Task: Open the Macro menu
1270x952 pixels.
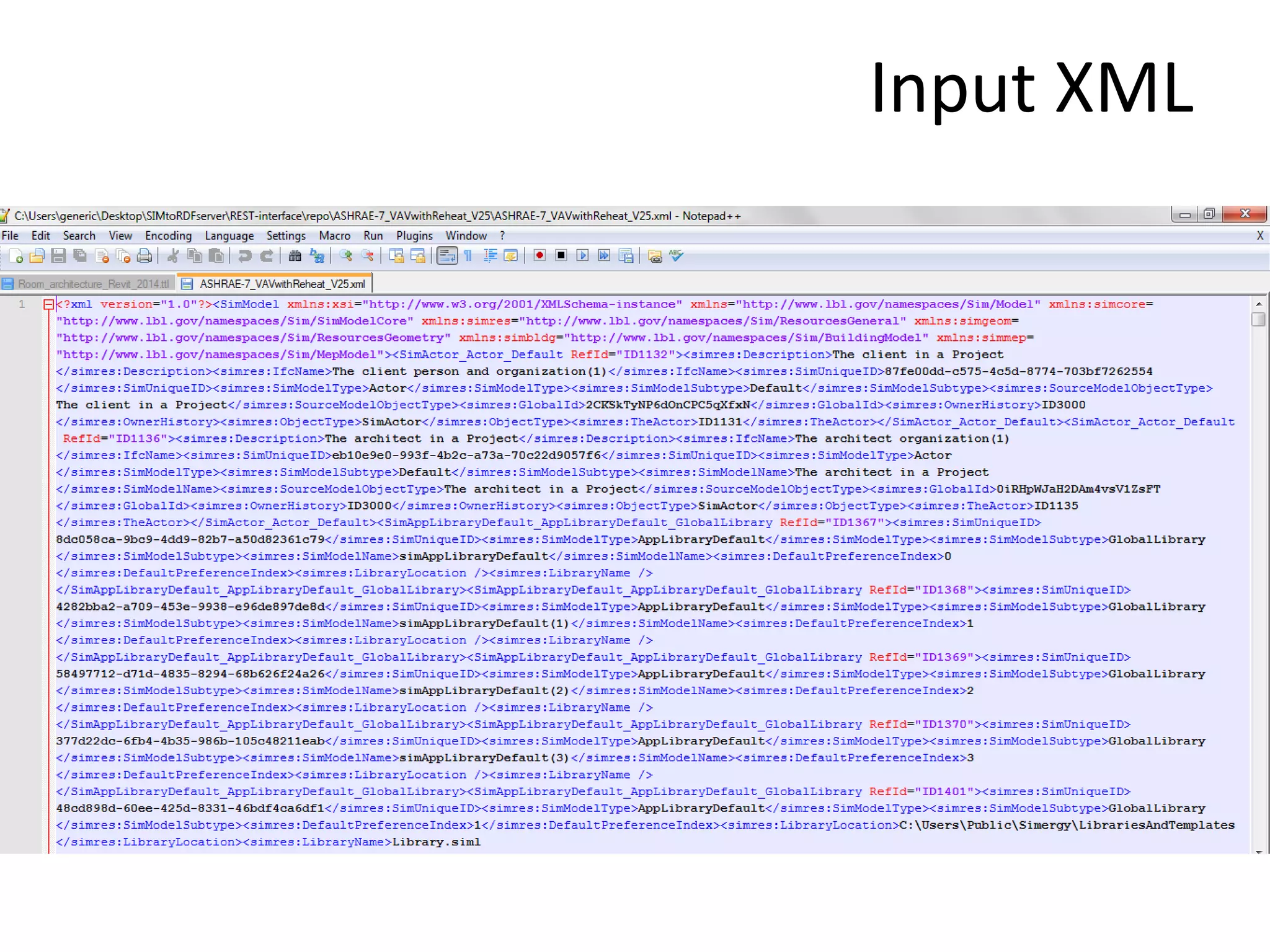Action: 334,236
